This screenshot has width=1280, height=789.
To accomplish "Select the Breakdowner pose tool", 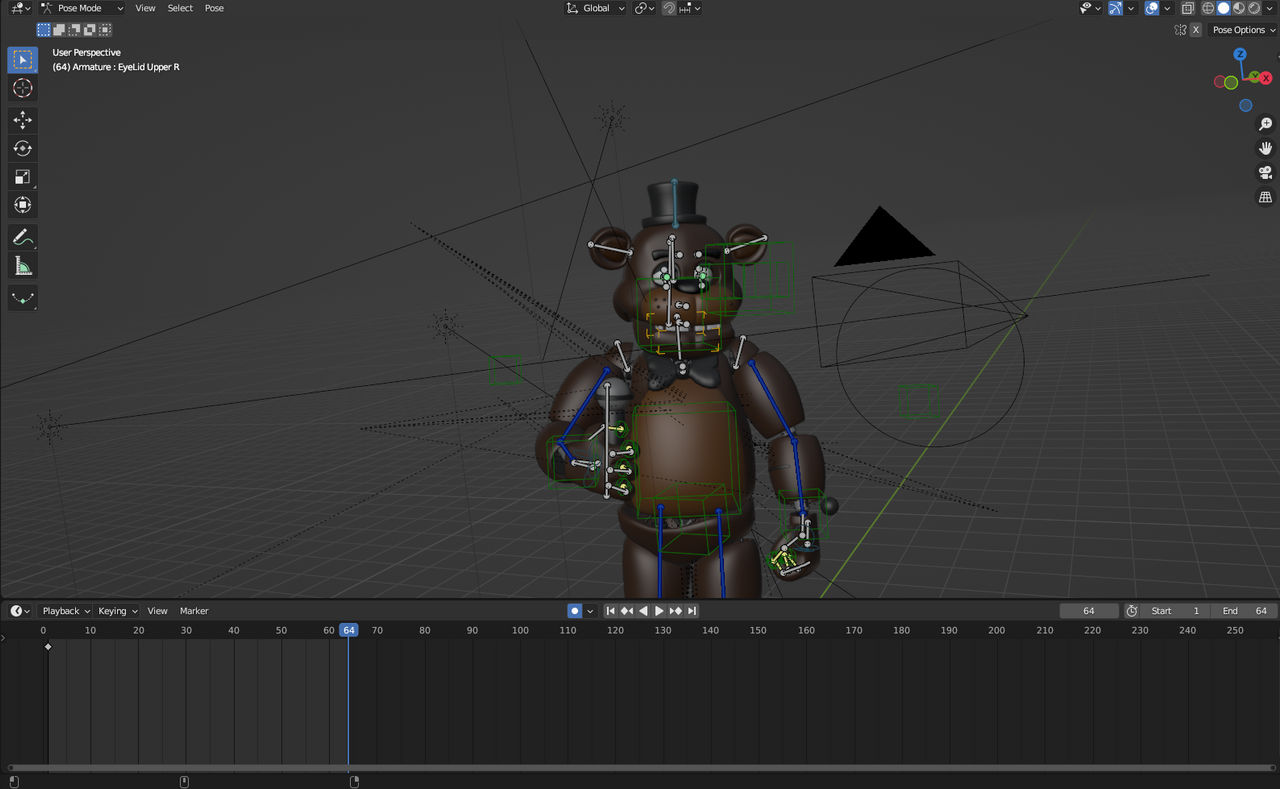I will tap(22, 298).
